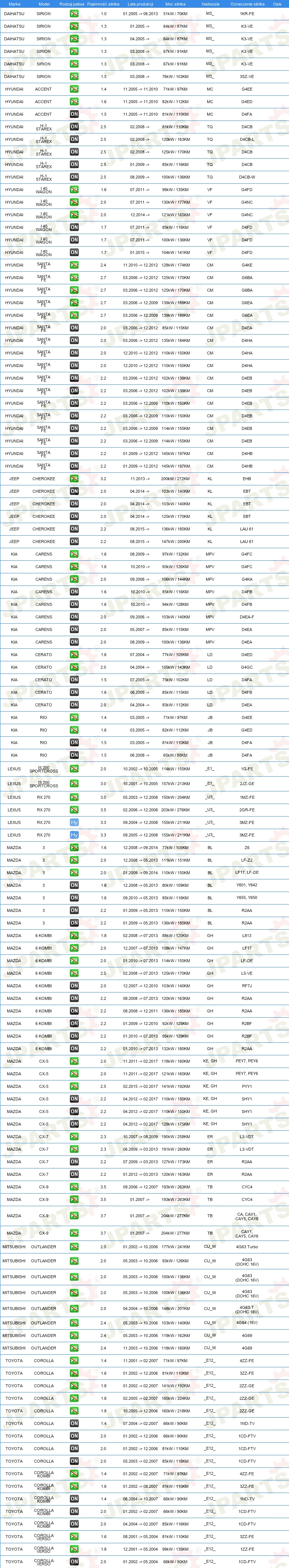Click engine code cell LF17, LF-DE
The image size is (289, 1568).
[x=247, y=873]
